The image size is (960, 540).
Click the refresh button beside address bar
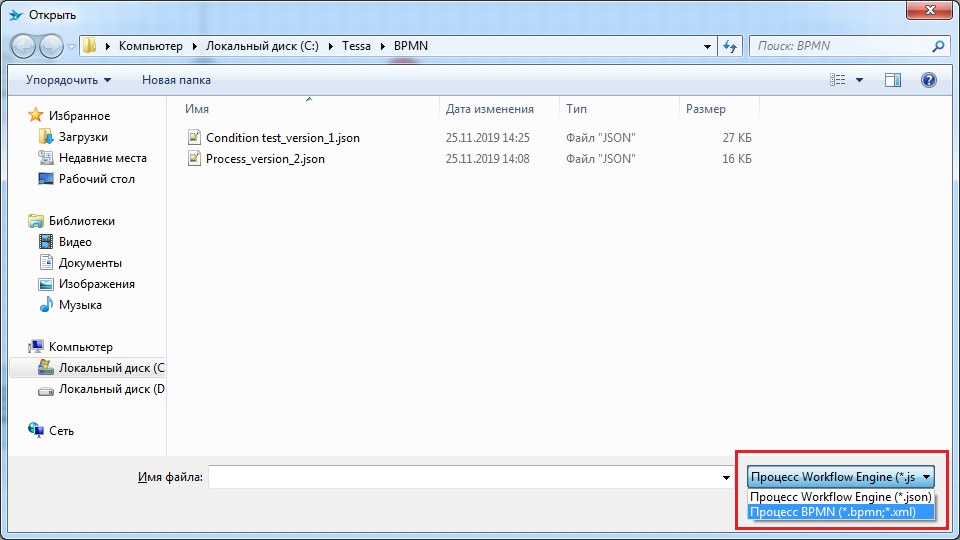click(x=730, y=46)
